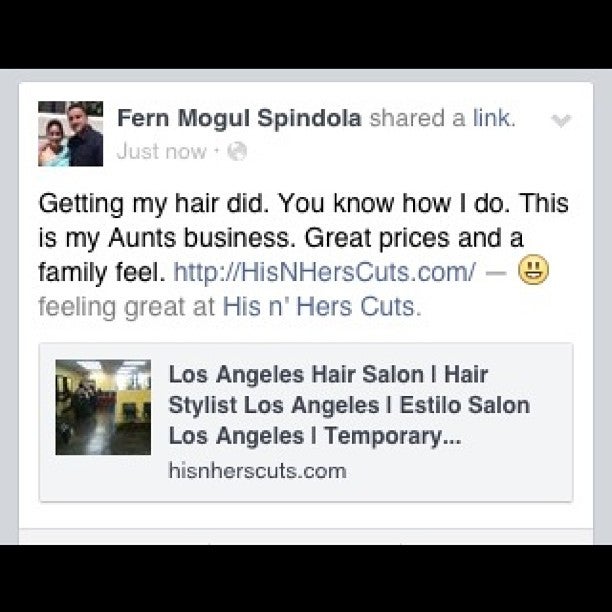612x612 pixels.
Task: Open the His n' Hers Cuts location link
Action: click(x=322, y=306)
